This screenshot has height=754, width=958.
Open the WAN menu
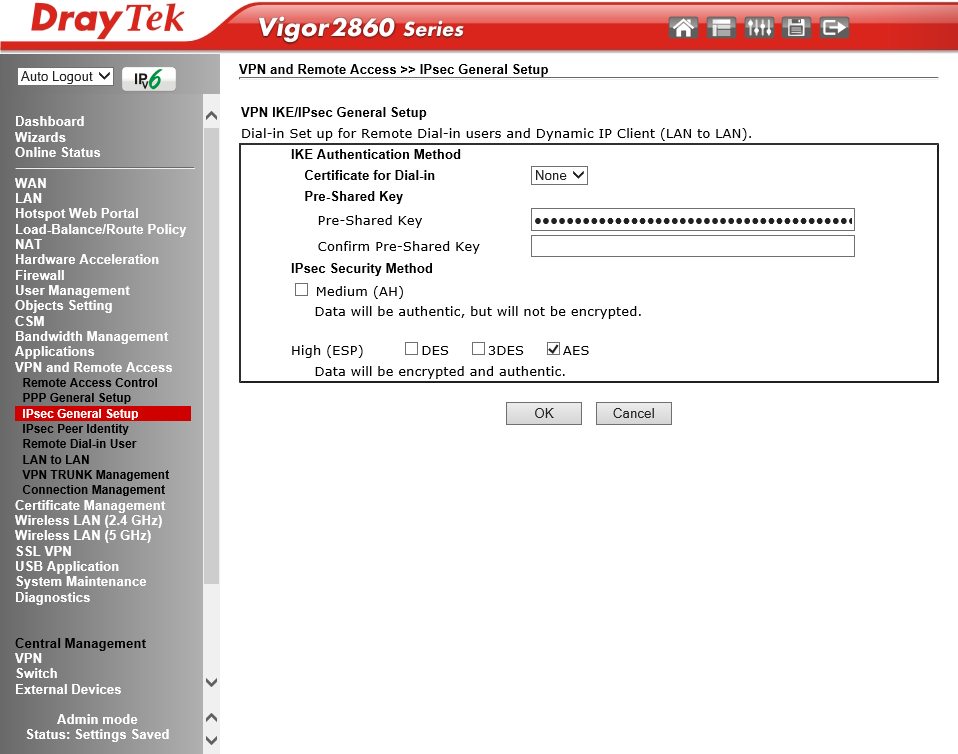[x=31, y=183]
